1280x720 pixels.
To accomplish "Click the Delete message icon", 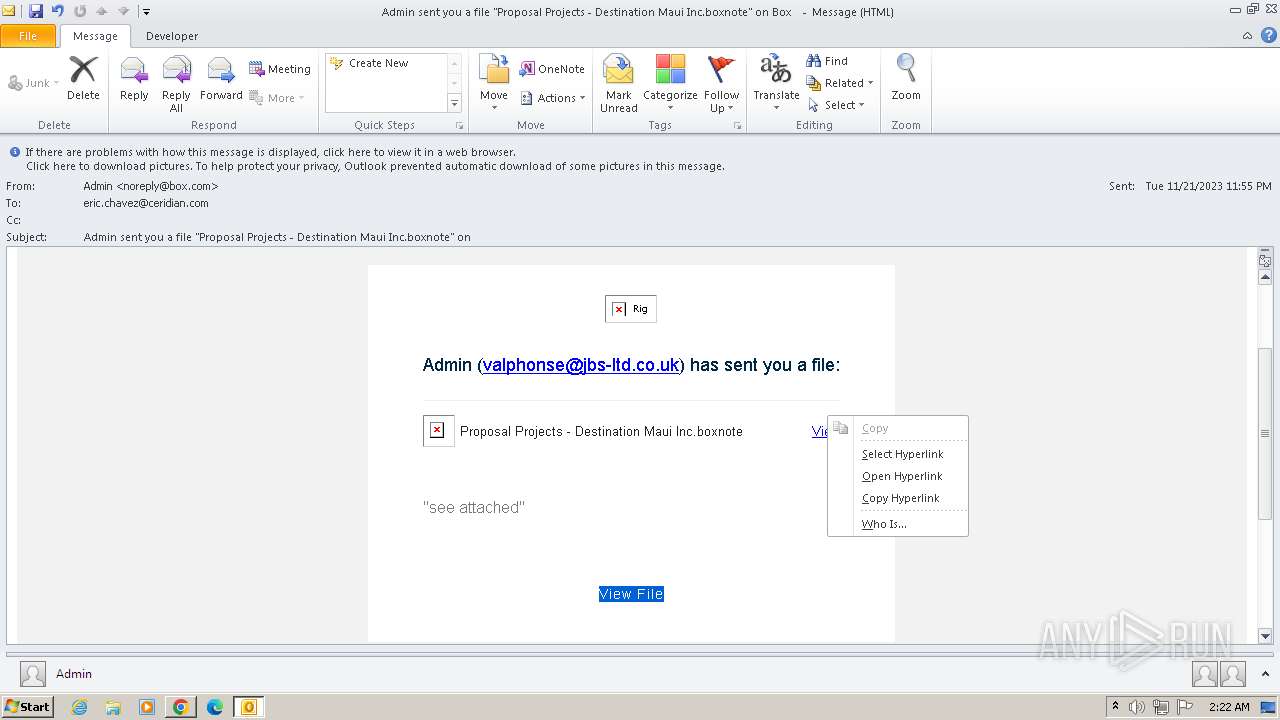I will pyautogui.click(x=83, y=78).
